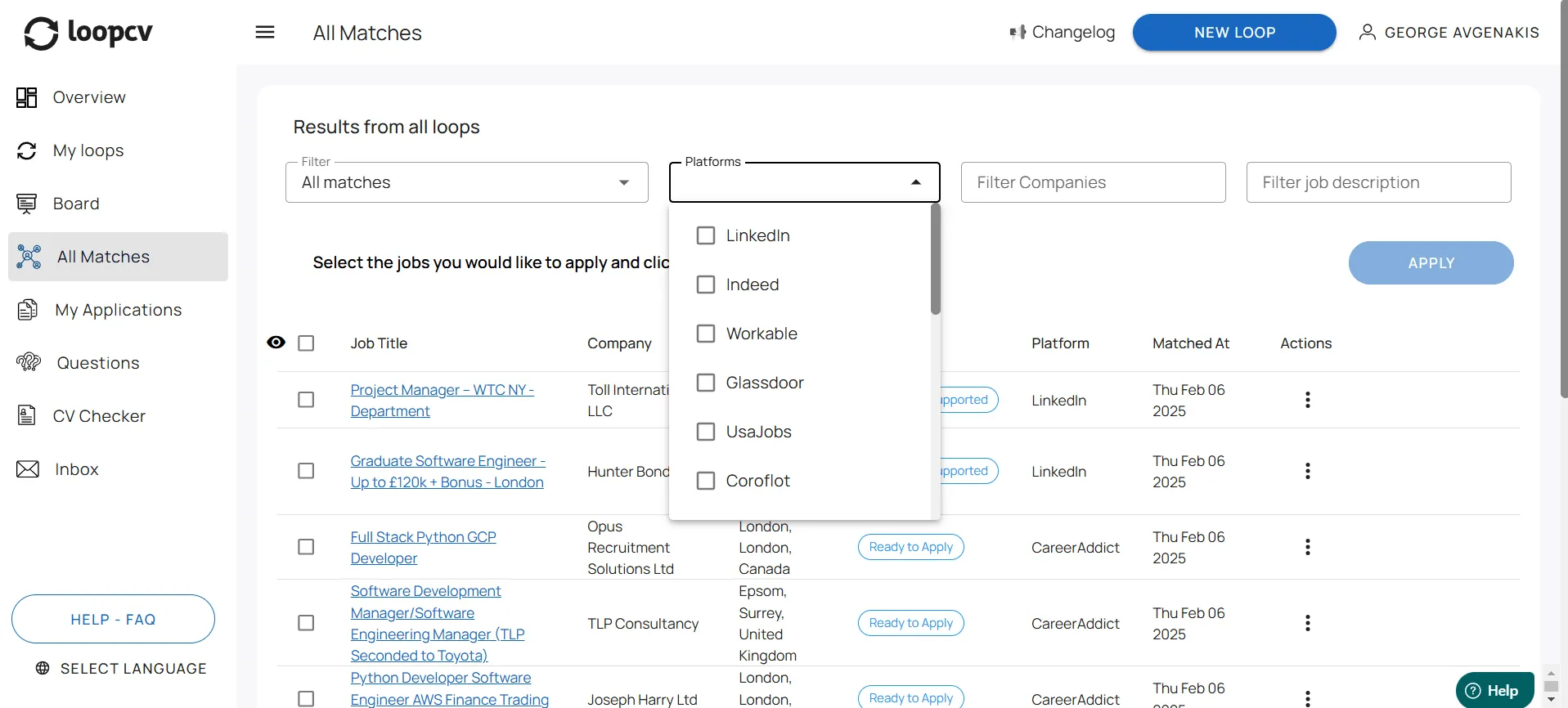Click the Questions brain icon
The width and height of the screenshot is (1568, 708).
coord(29,362)
